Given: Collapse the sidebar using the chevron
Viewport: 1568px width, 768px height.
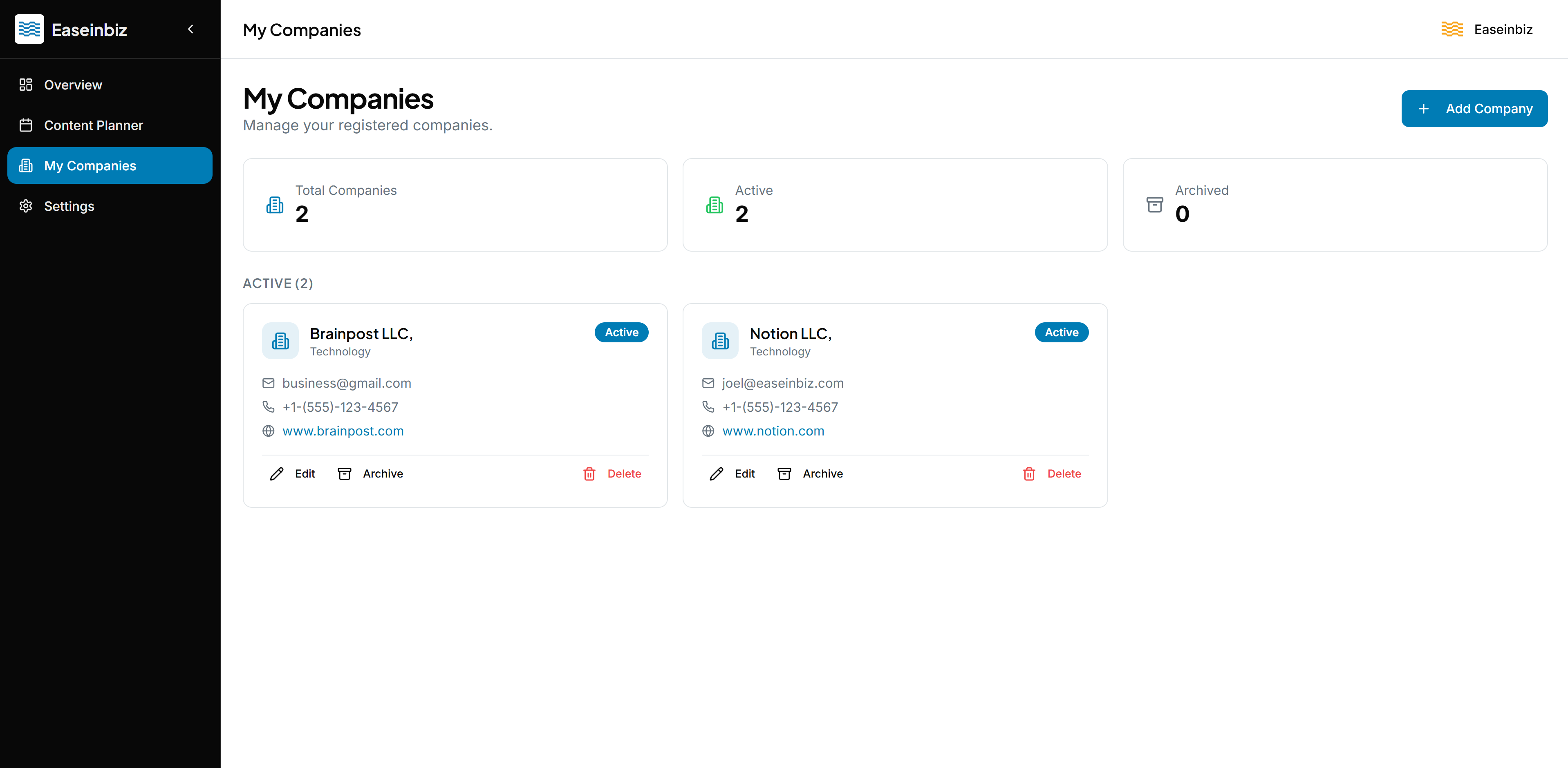Looking at the screenshot, I should click(x=190, y=29).
